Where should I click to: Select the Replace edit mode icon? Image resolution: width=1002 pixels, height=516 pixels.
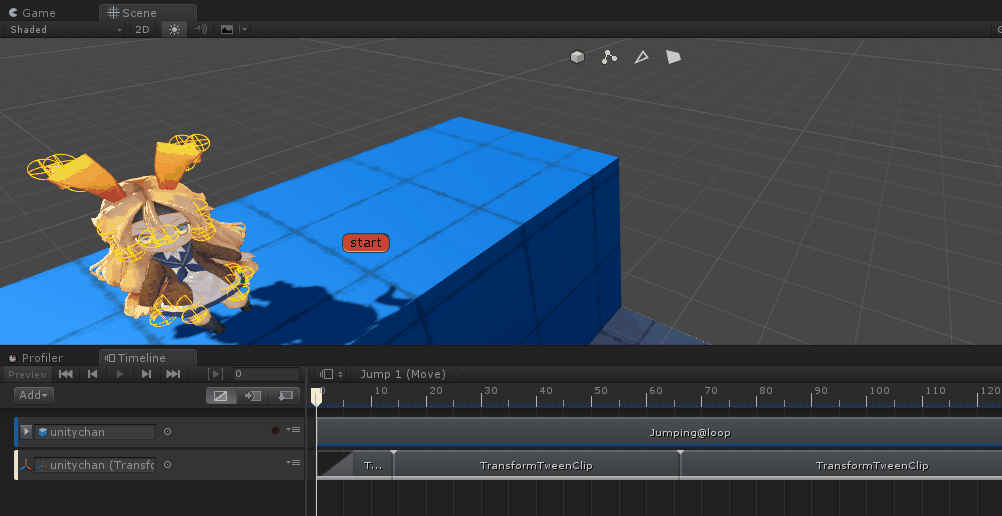click(x=284, y=396)
